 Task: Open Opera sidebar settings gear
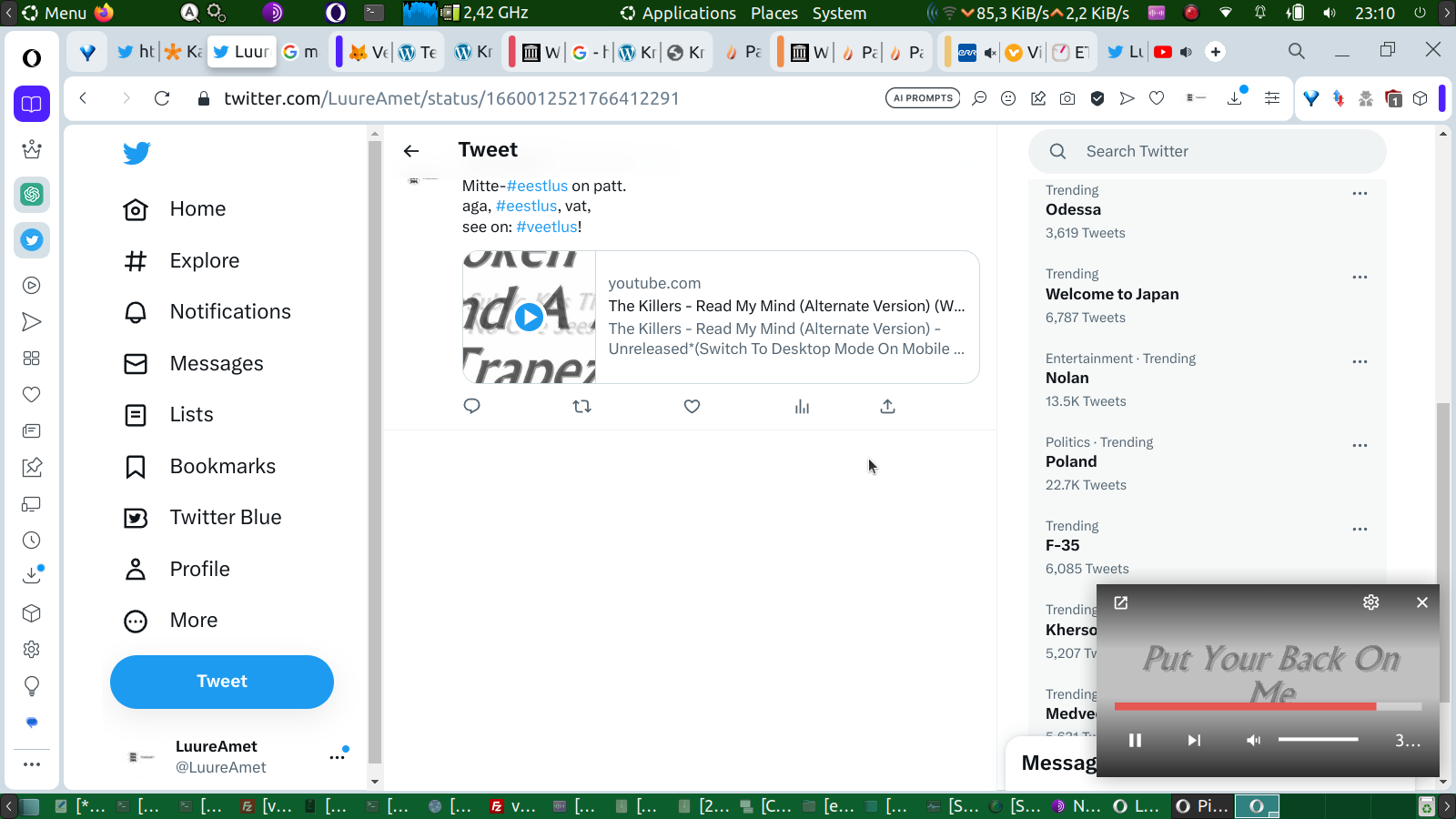pos(32,650)
